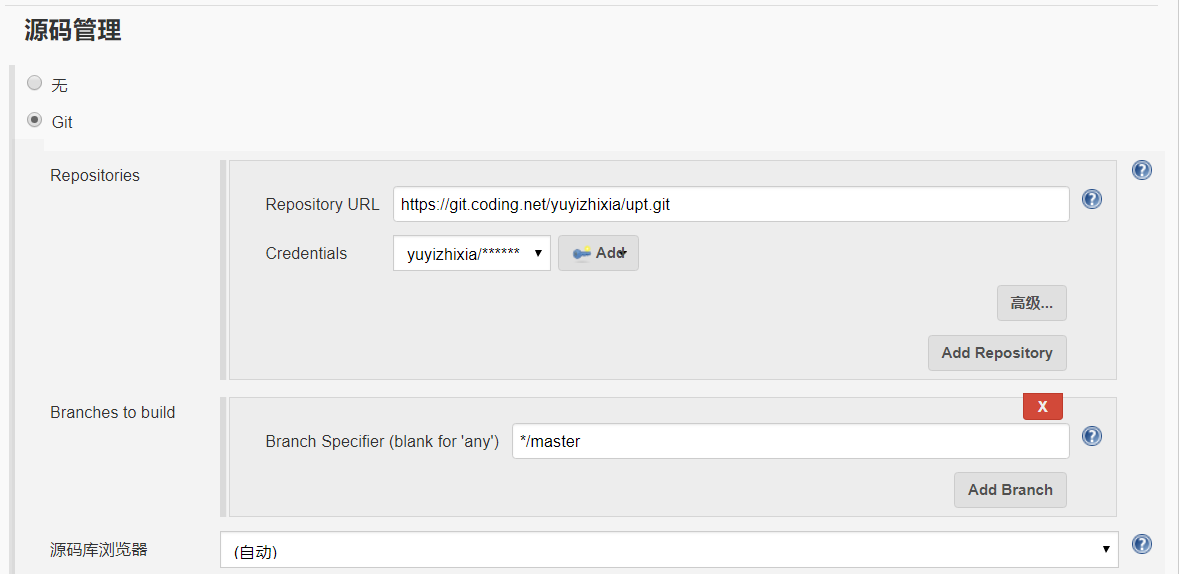Image resolution: width=1179 pixels, height=574 pixels.
Task: Select the 无 source control option
Action: 35,84
